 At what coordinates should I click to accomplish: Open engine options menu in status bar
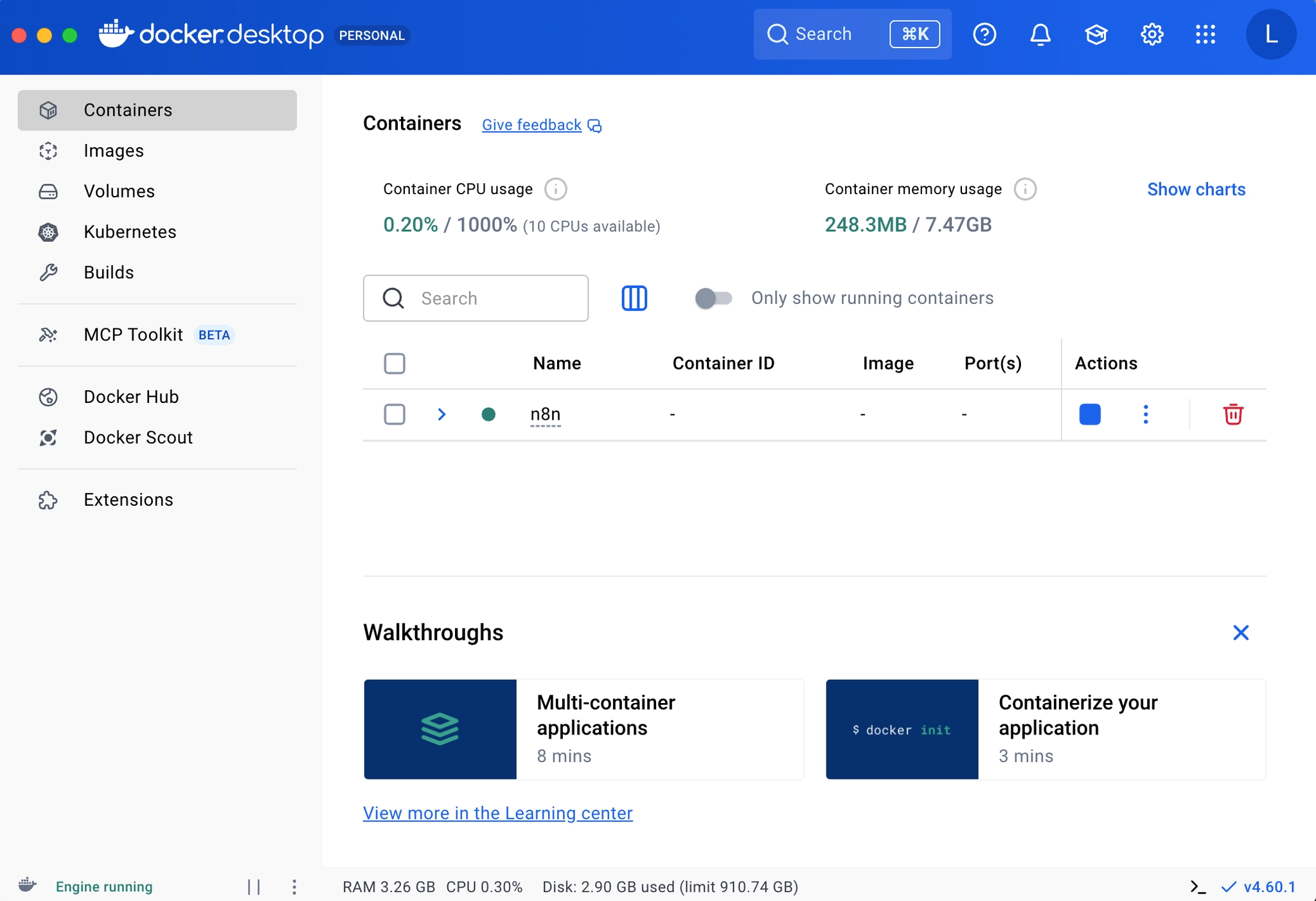point(294,887)
